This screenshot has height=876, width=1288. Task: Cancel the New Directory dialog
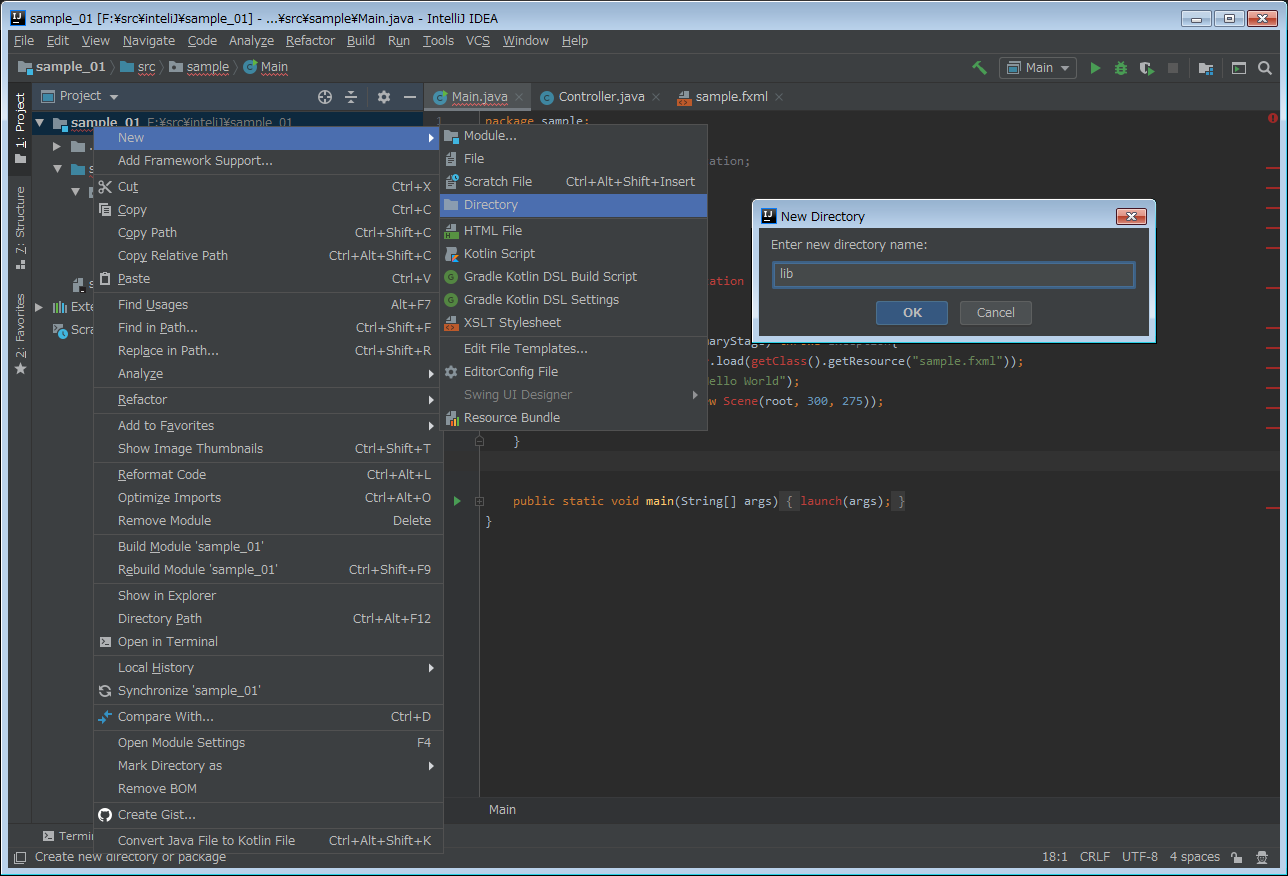[995, 312]
